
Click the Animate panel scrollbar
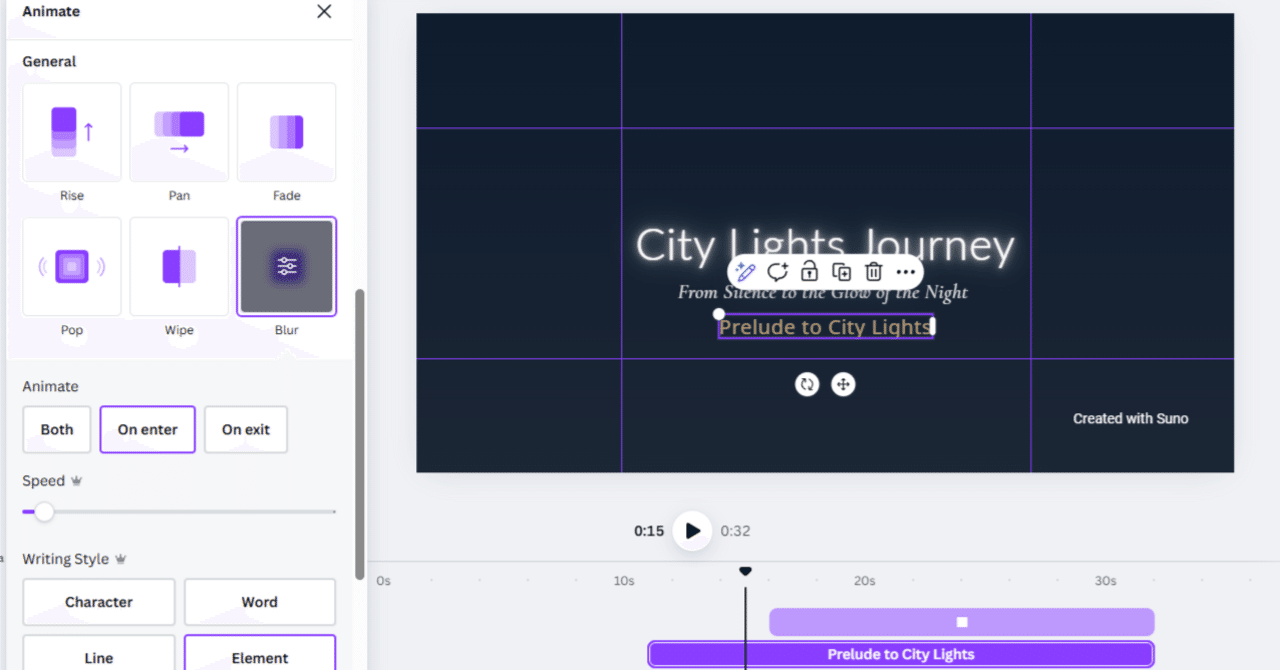tap(360, 435)
